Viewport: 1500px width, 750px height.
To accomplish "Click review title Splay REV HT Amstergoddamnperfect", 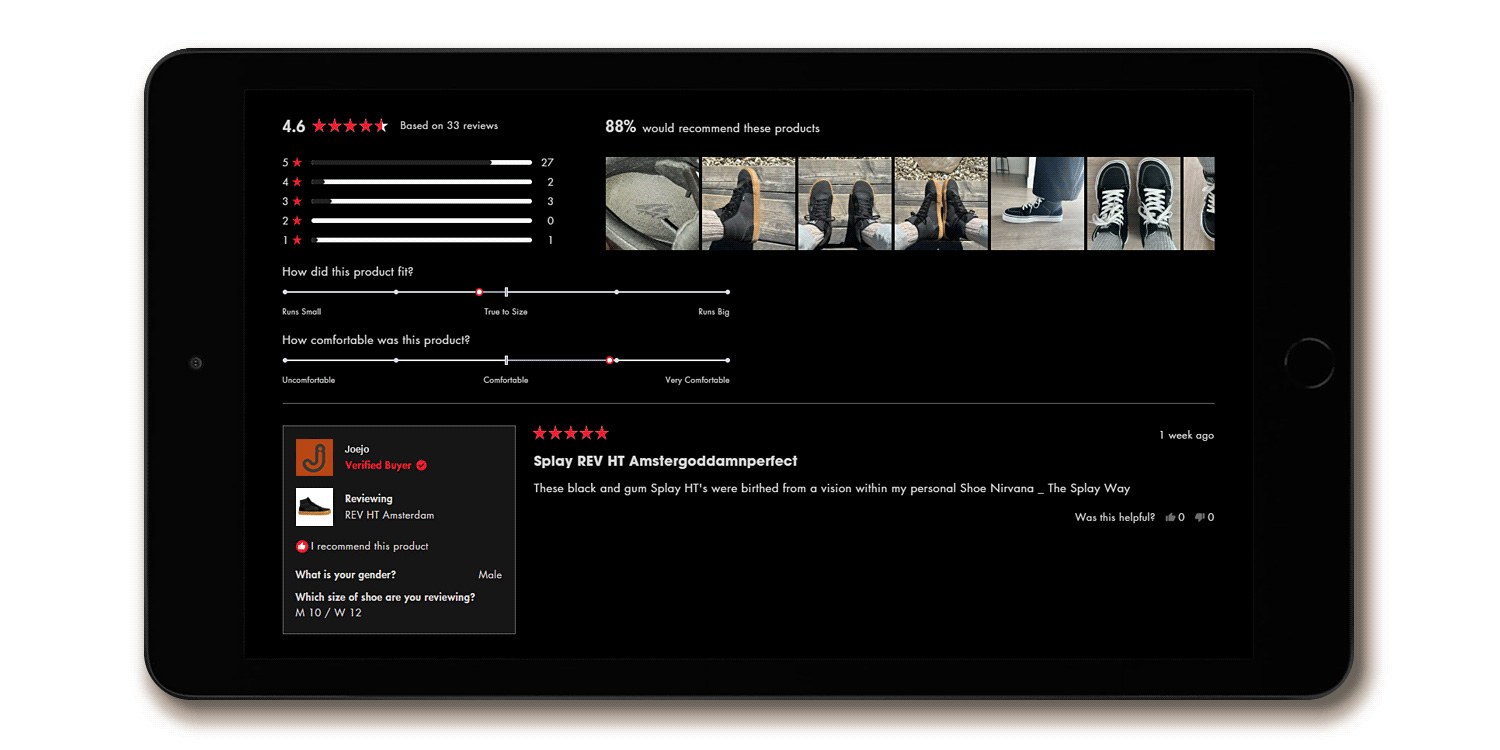I will coord(665,461).
